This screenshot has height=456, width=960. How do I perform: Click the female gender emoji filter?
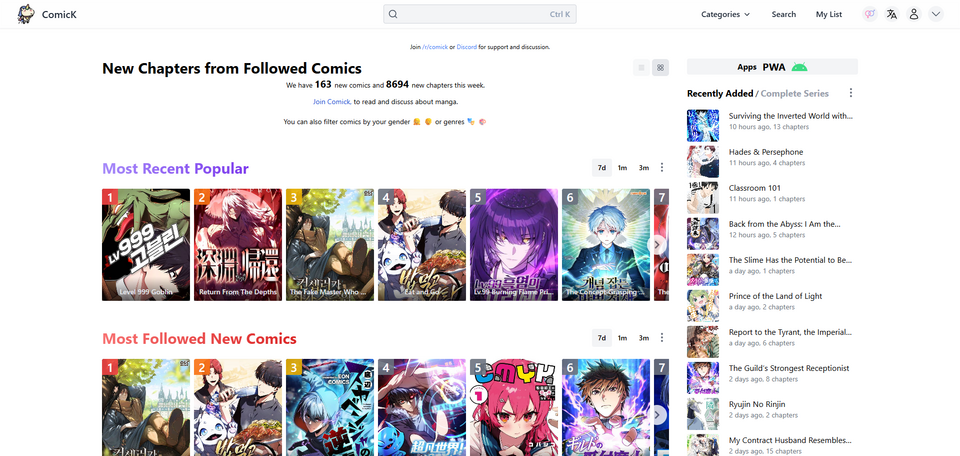(416, 122)
